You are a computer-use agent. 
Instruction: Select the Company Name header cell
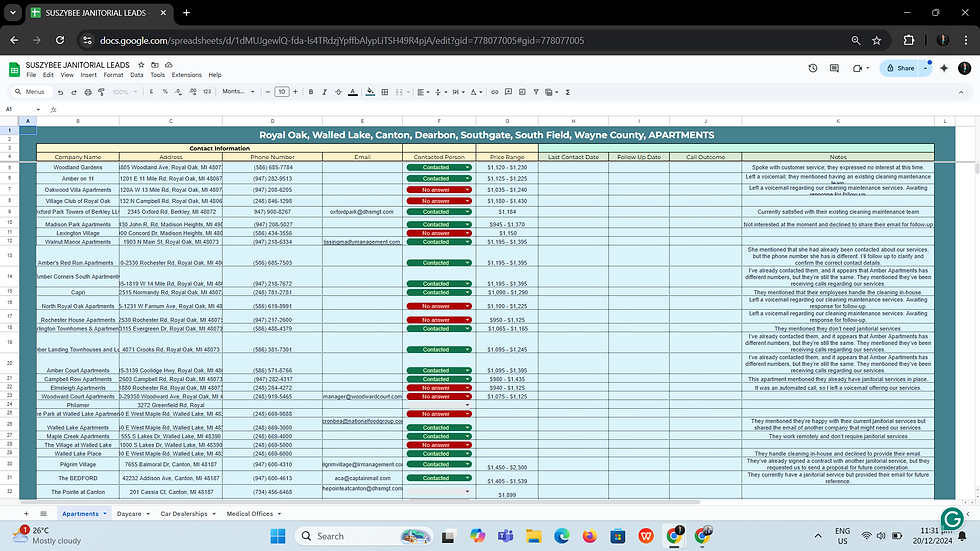click(x=78, y=157)
